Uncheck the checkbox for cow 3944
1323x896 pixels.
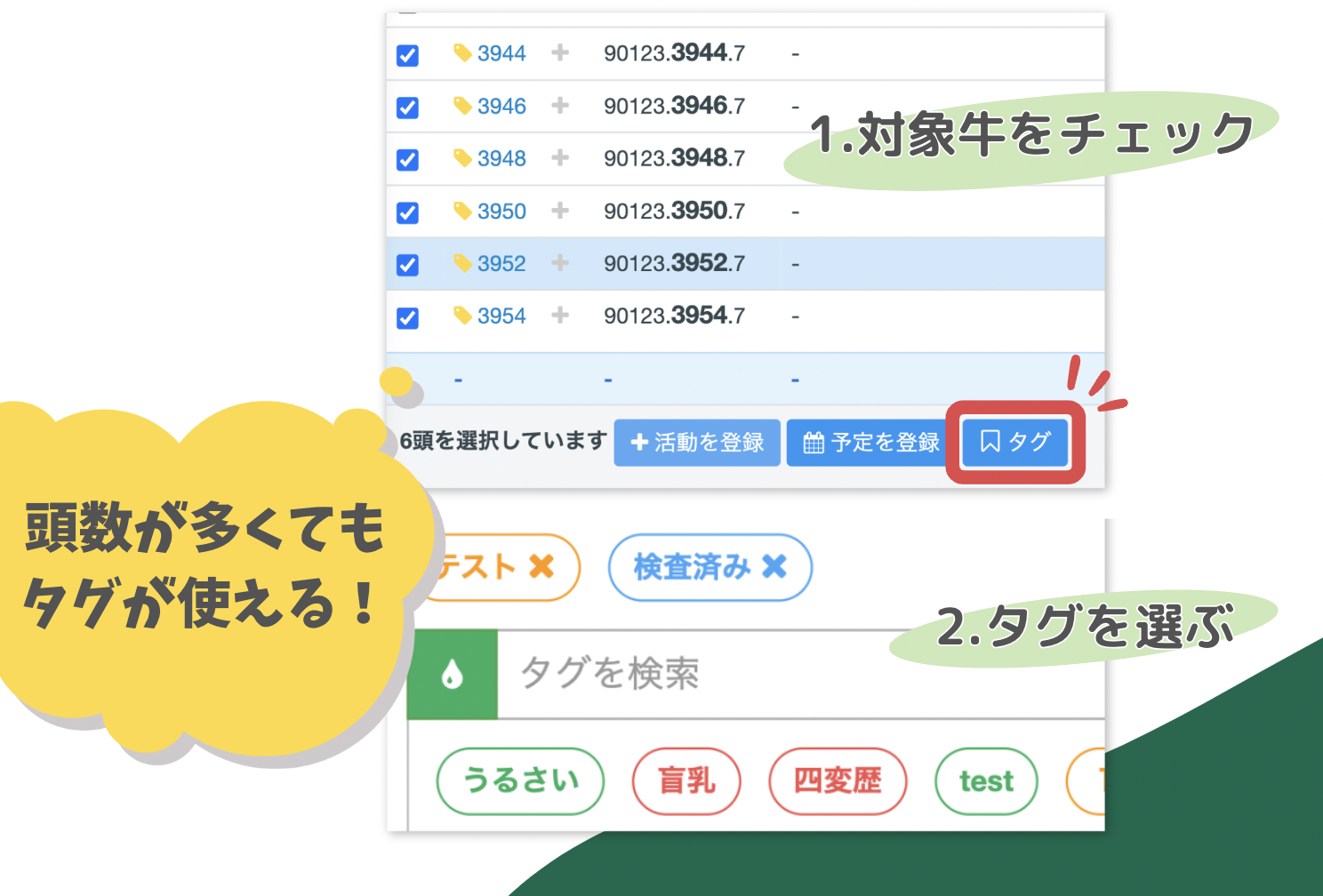(x=407, y=55)
